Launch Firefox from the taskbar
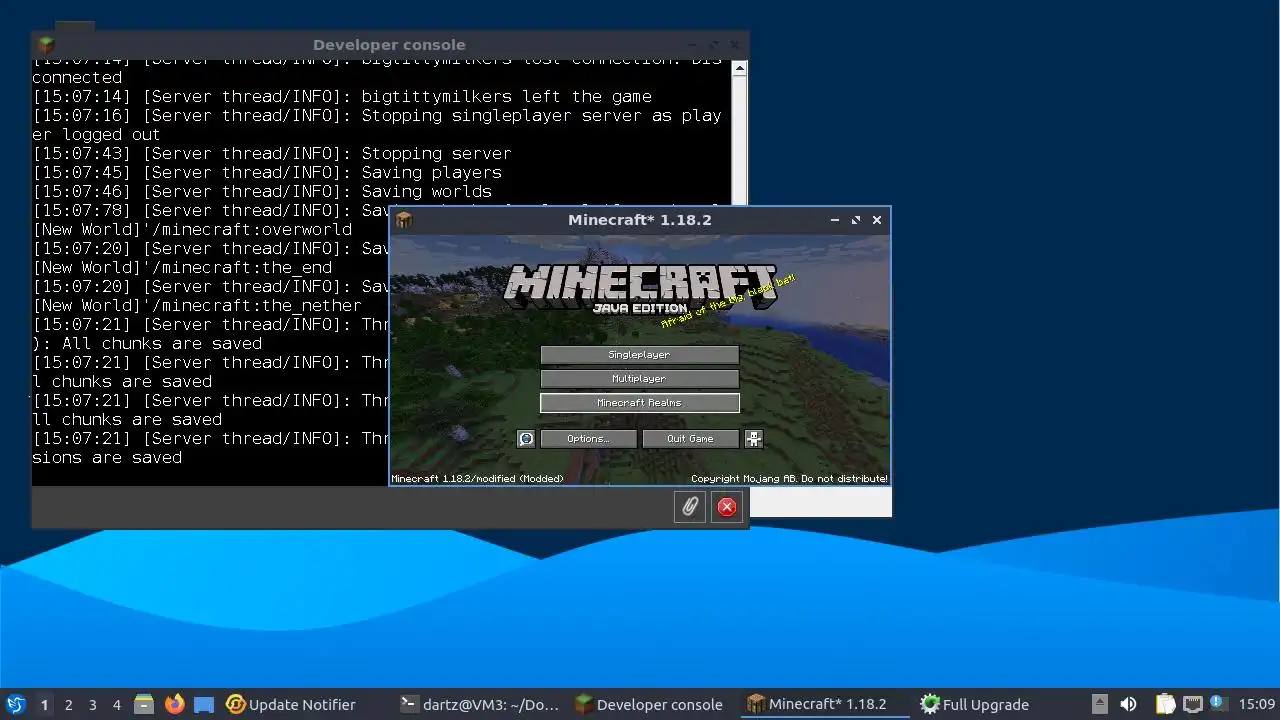Viewport: 1280px width, 720px height. pyautogui.click(x=175, y=704)
